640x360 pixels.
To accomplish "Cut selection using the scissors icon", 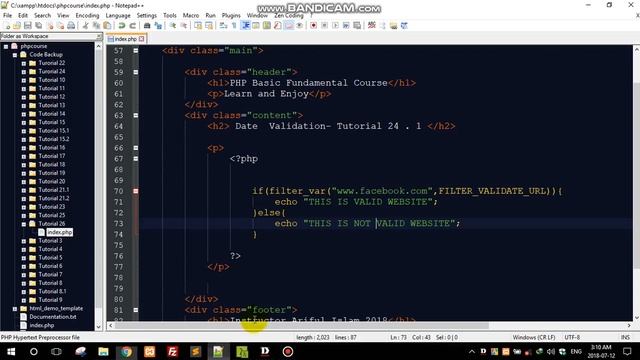I will [x=85, y=26].
